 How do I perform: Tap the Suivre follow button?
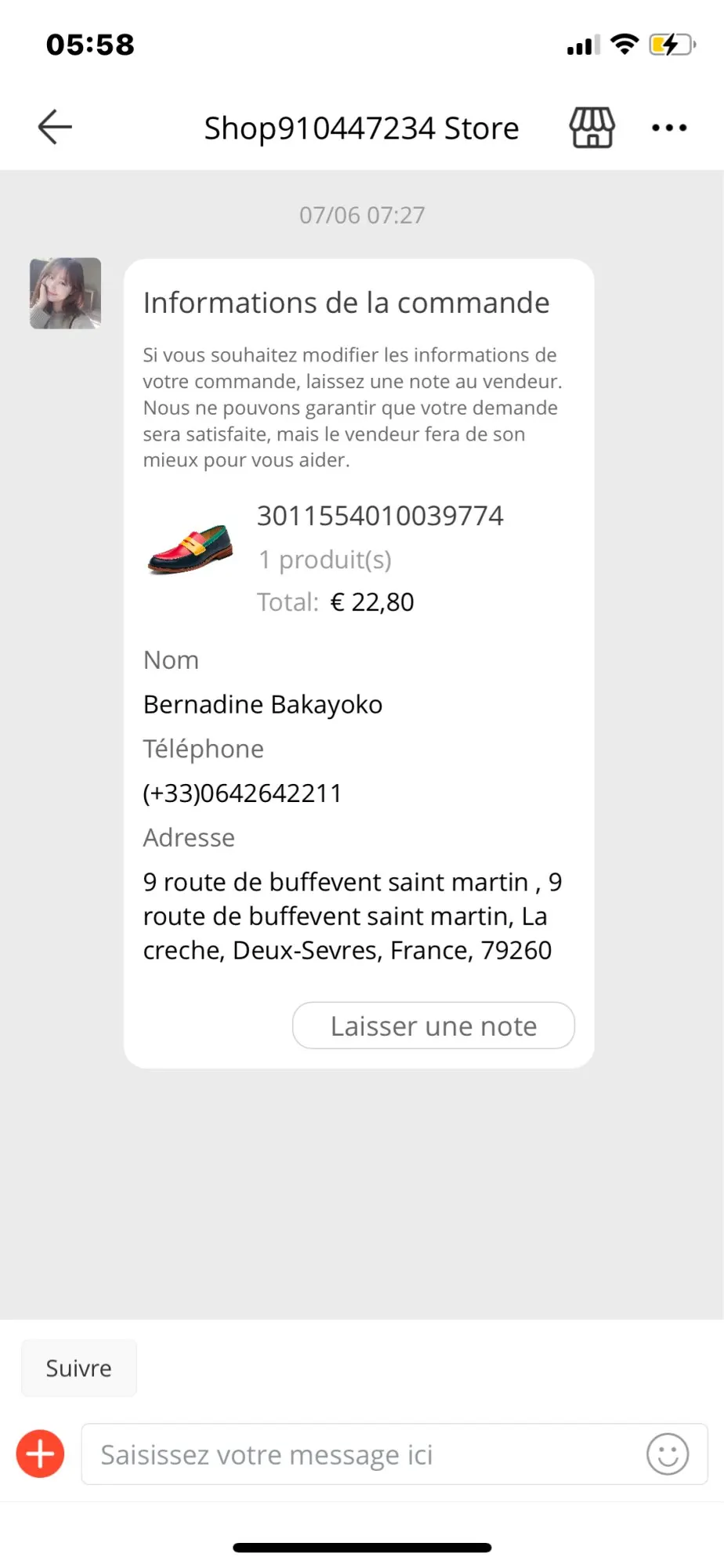[78, 1368]
